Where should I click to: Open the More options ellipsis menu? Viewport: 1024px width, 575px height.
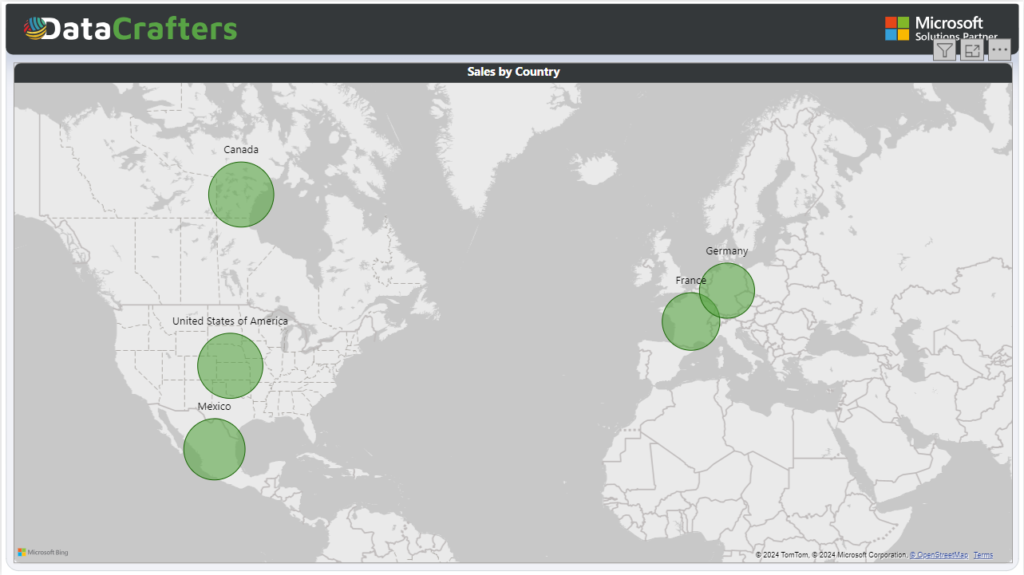point(999,50)
